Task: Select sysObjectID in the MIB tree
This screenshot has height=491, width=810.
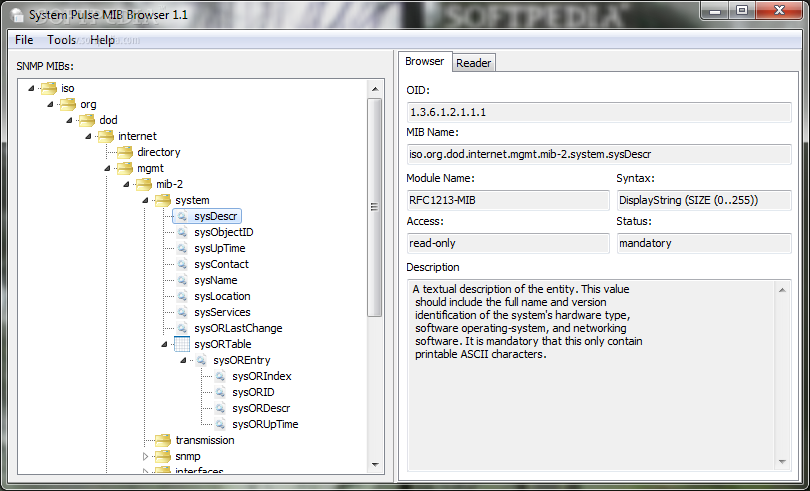Action: tap(224, 233)
